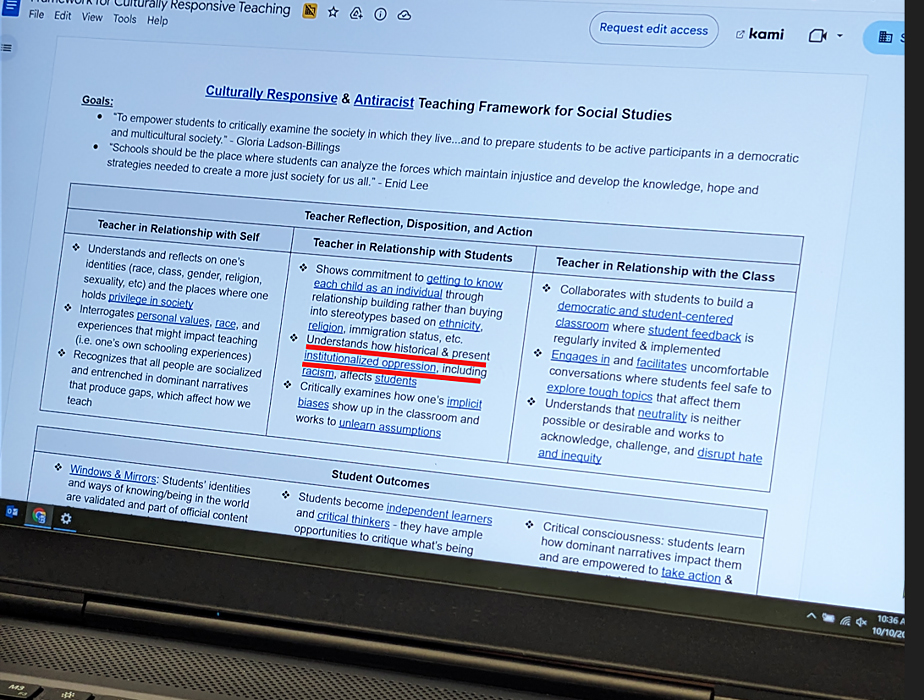
Task: Open the document info icon
Action: click(x=380, y=15)
